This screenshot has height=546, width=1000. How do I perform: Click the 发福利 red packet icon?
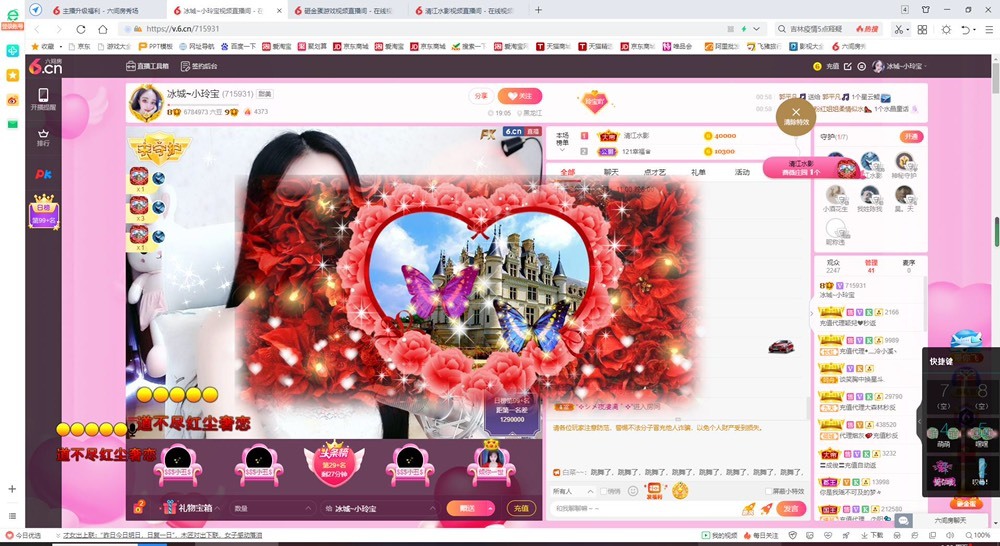(x=654, y=491)
